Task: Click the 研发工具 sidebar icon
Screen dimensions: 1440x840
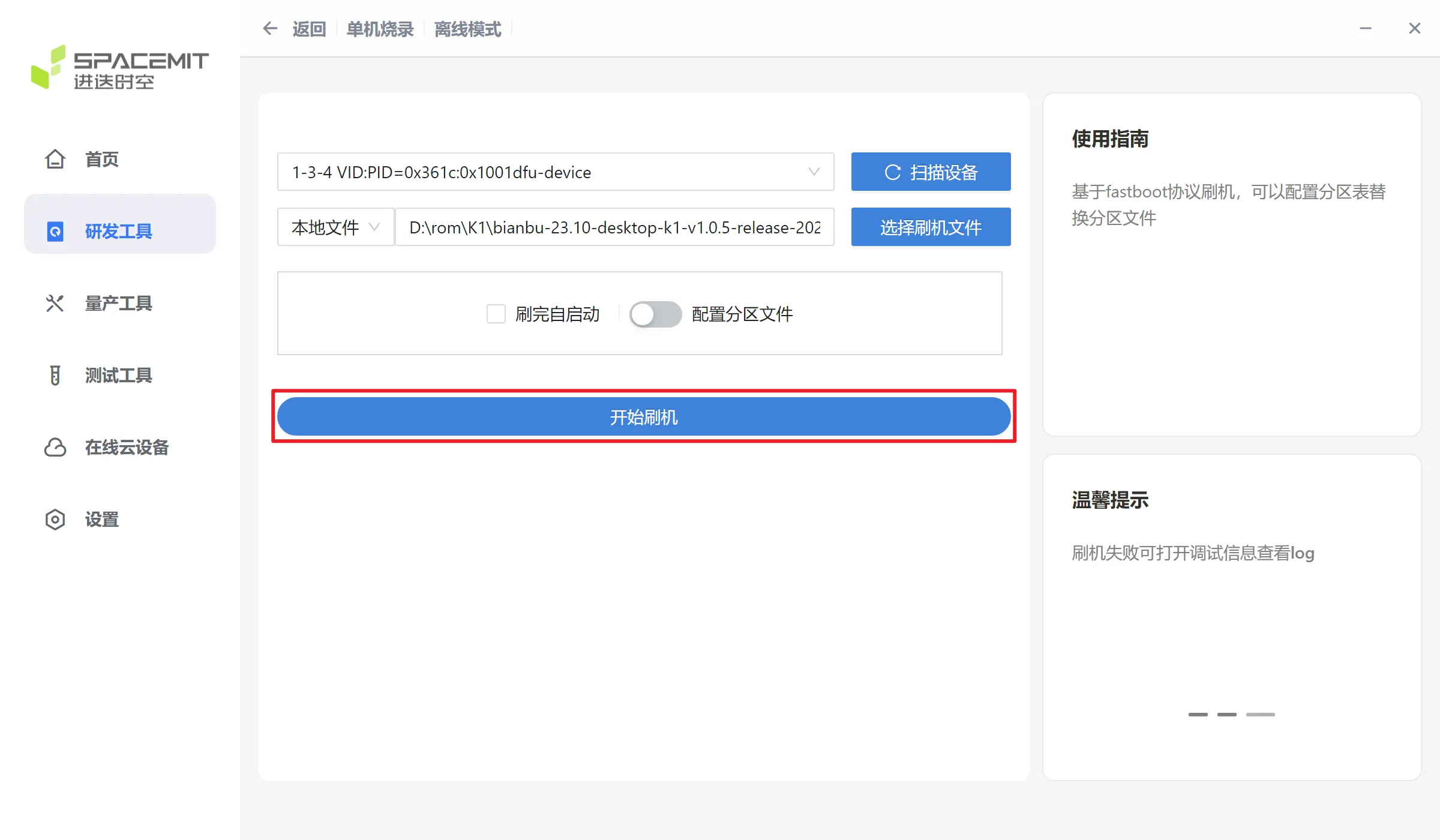Action: pos(55,231)
